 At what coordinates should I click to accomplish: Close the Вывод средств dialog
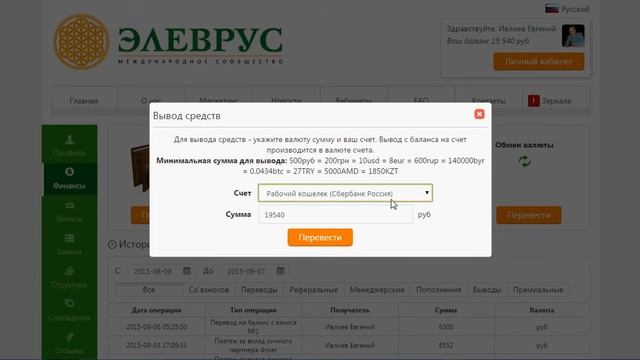coord(479,114)
